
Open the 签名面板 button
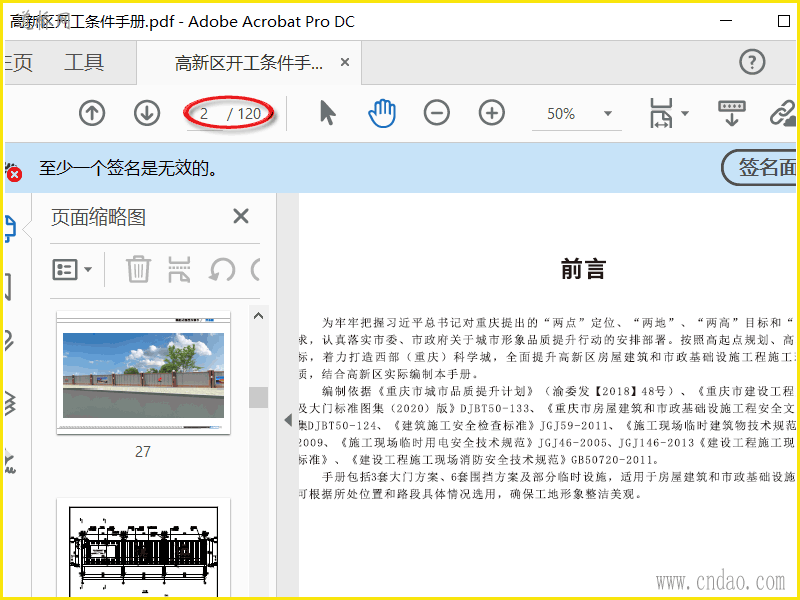[760, 167]
